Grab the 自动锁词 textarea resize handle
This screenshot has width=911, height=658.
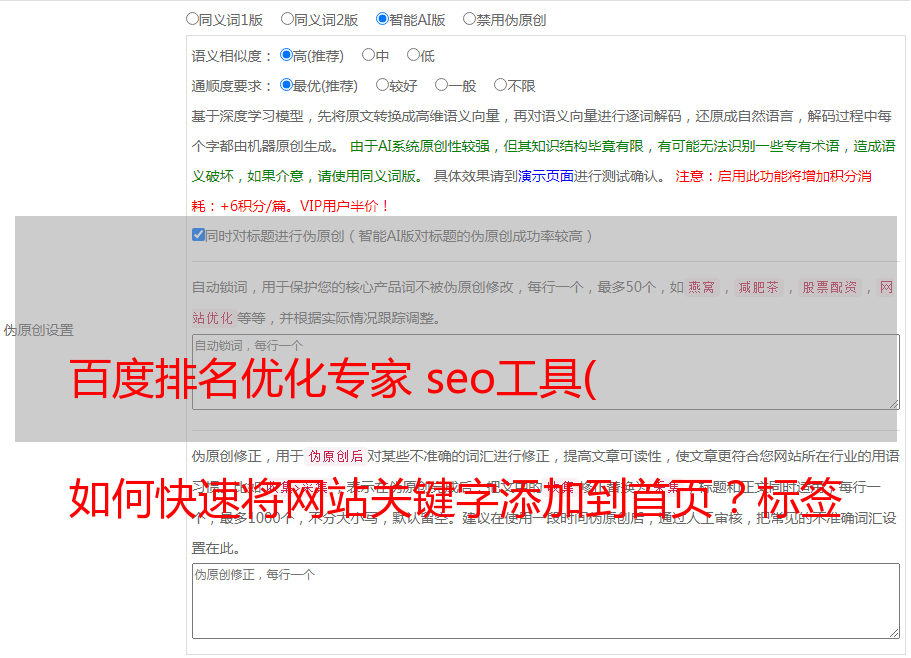tap(894, 404)
